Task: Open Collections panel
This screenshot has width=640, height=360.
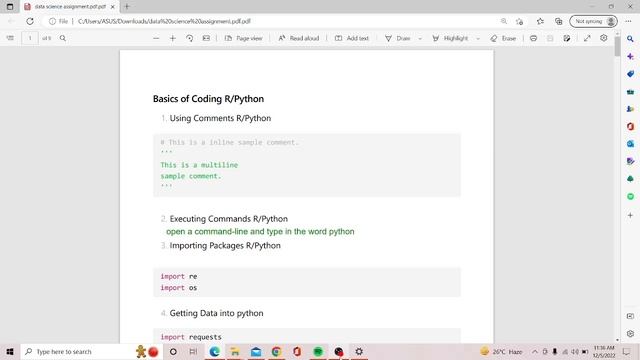Action: tap(559, 21)
